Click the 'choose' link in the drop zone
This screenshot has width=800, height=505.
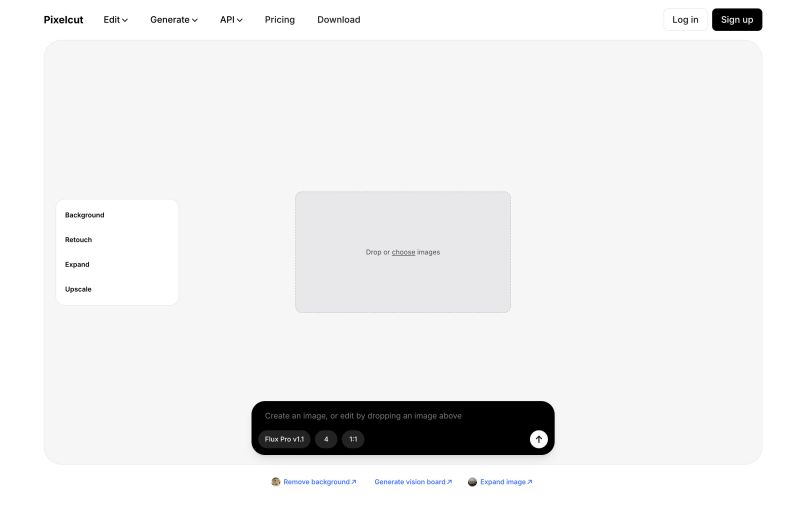(403, 252)
